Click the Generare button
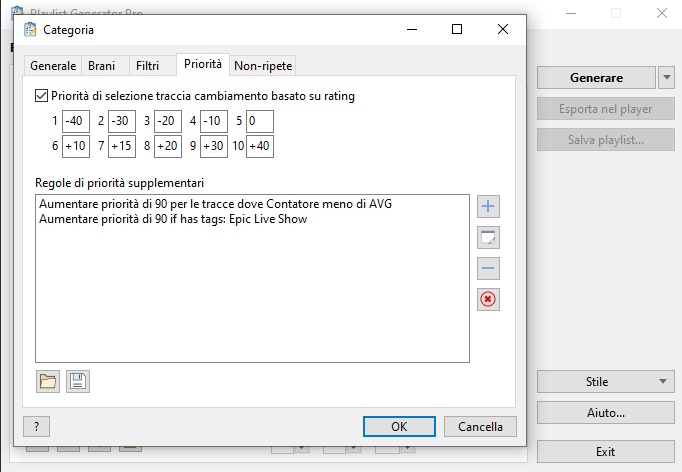This screenshot has height=472, width=682. click(596, 78)
